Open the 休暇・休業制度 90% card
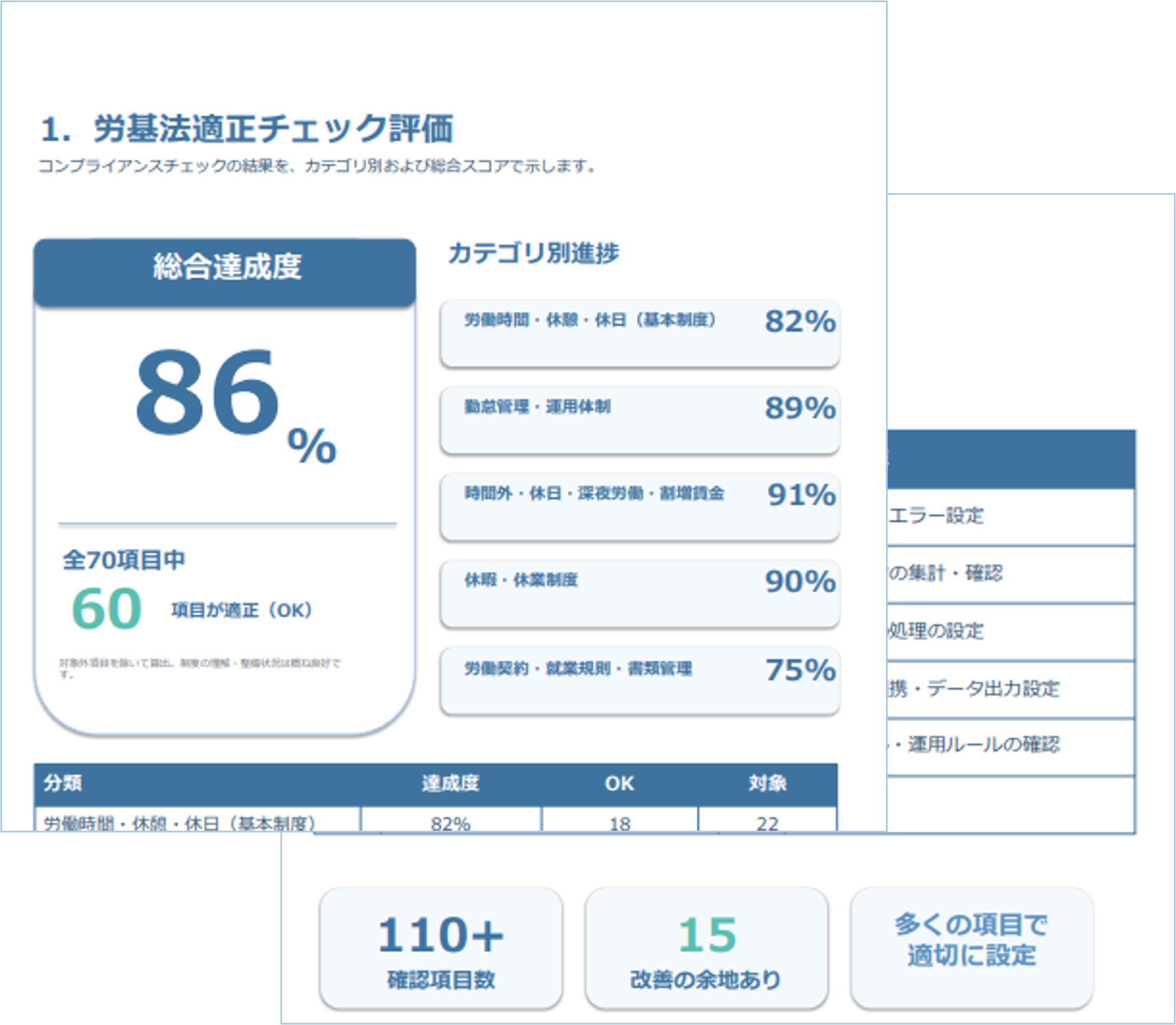 point(640,594)
